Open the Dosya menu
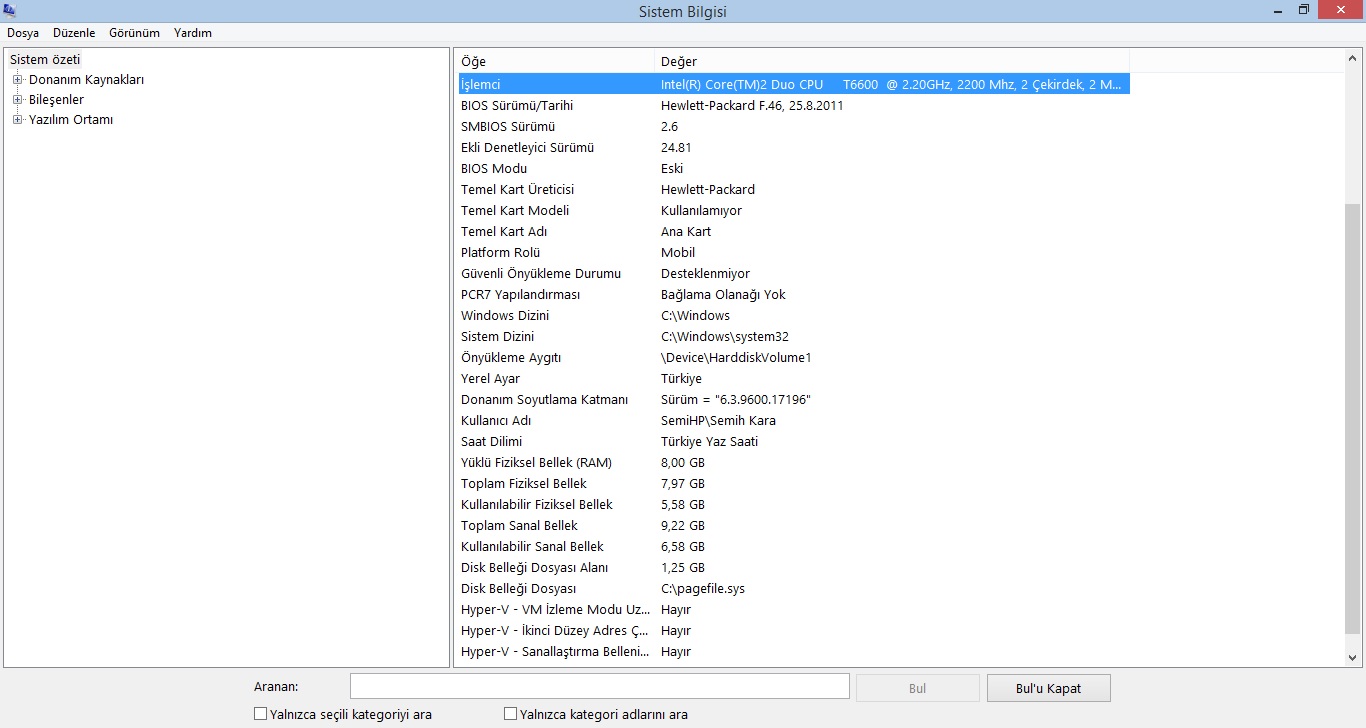Screen dimensions: 1366x728 (x=23, y=33)
